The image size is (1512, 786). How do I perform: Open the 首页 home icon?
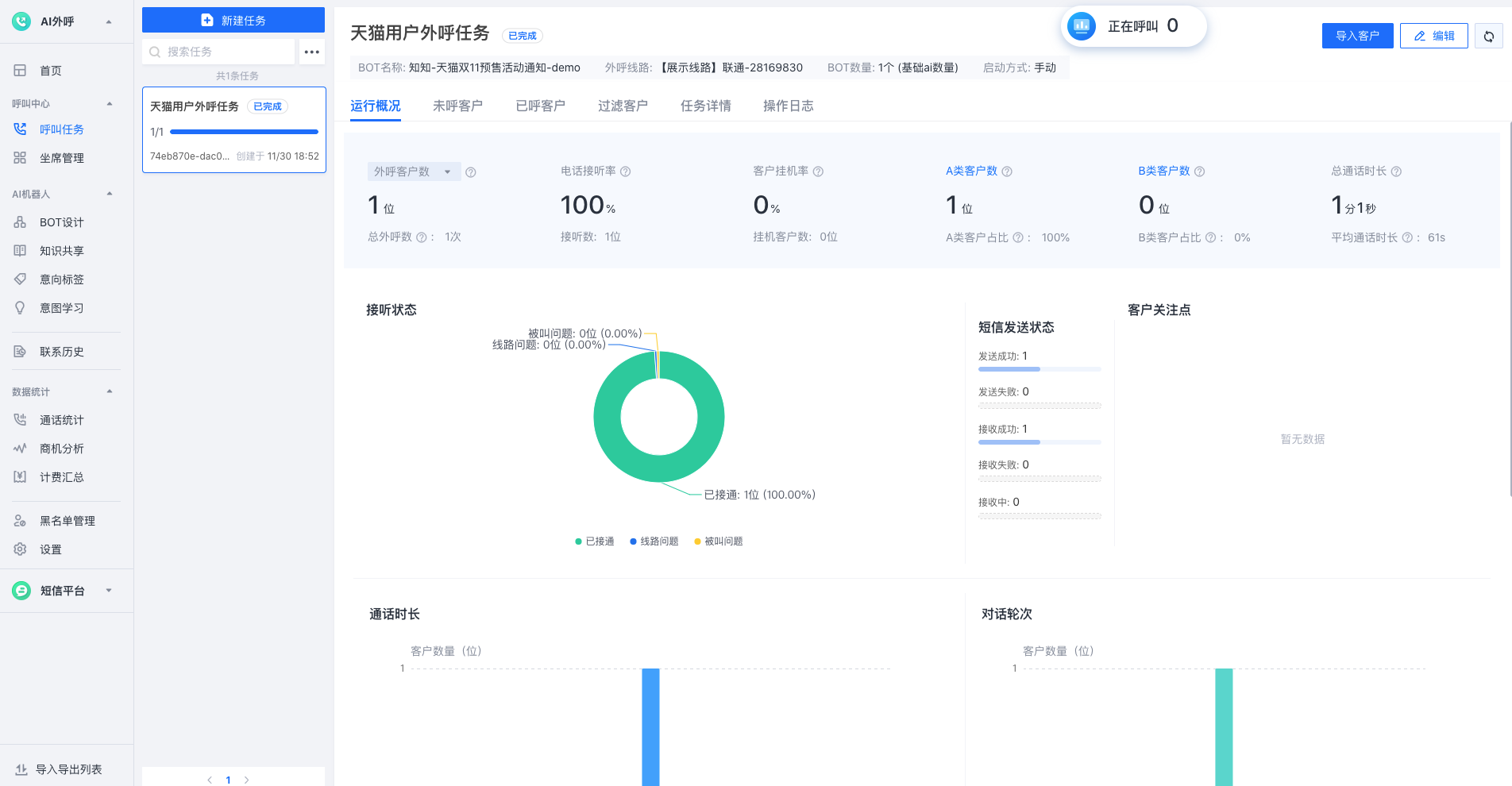[x=20, y=71]
